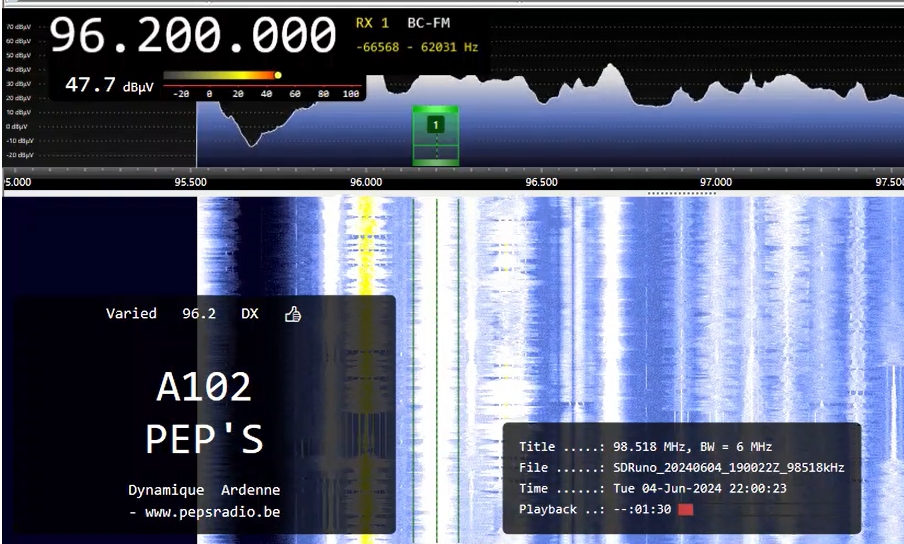
Task: Click the BC-FM mode label
Action: [x=429, y=22]
